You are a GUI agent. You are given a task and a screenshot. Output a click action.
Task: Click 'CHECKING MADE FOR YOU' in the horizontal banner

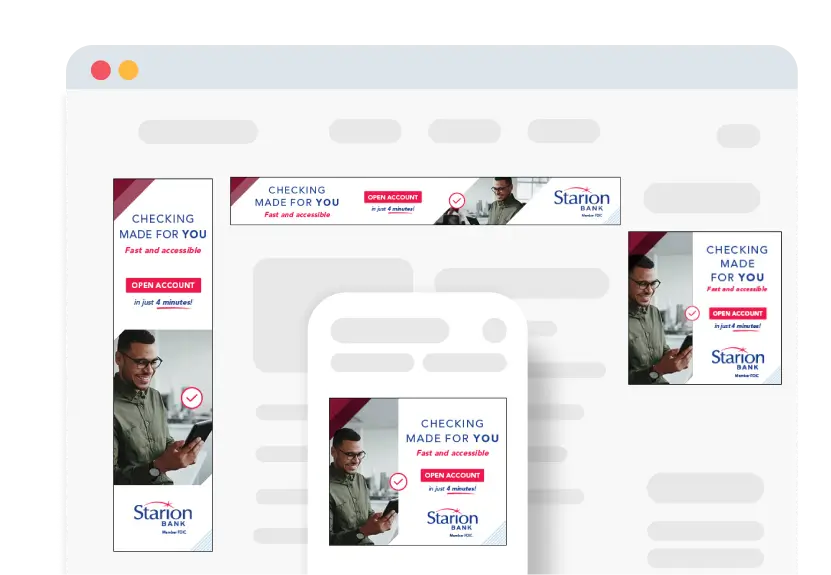(297, 196)
